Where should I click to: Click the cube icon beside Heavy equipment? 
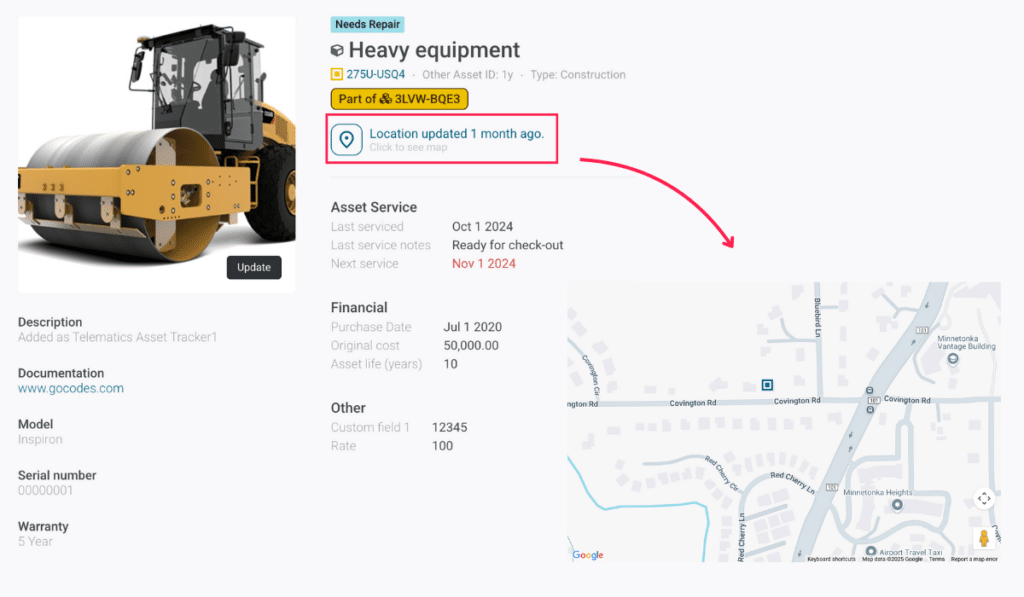click(x=337, y=51)
